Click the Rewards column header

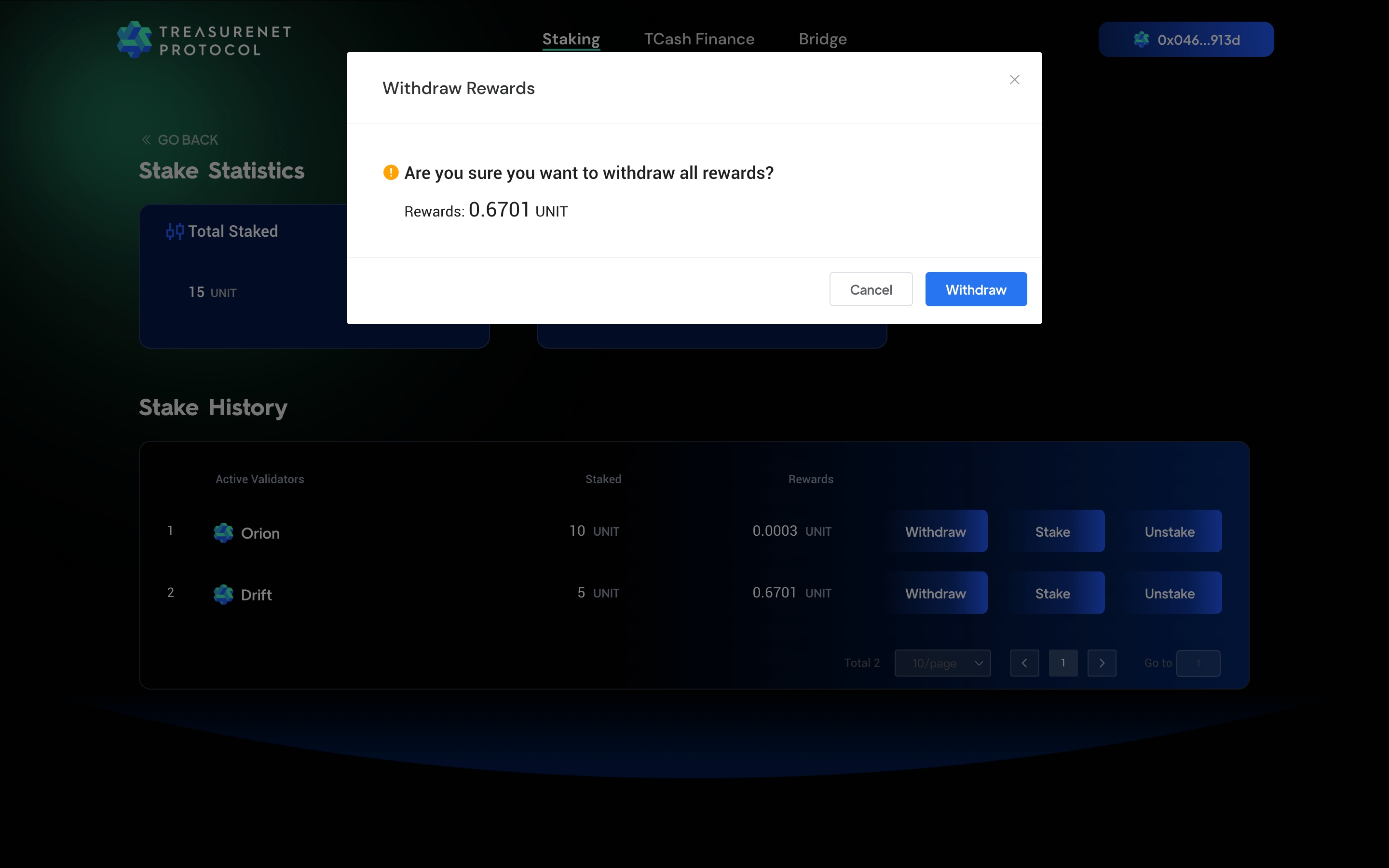click(810, 479)
